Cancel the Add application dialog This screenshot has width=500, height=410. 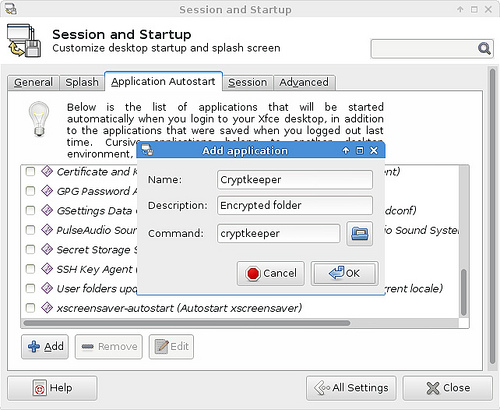coord(271,273)
